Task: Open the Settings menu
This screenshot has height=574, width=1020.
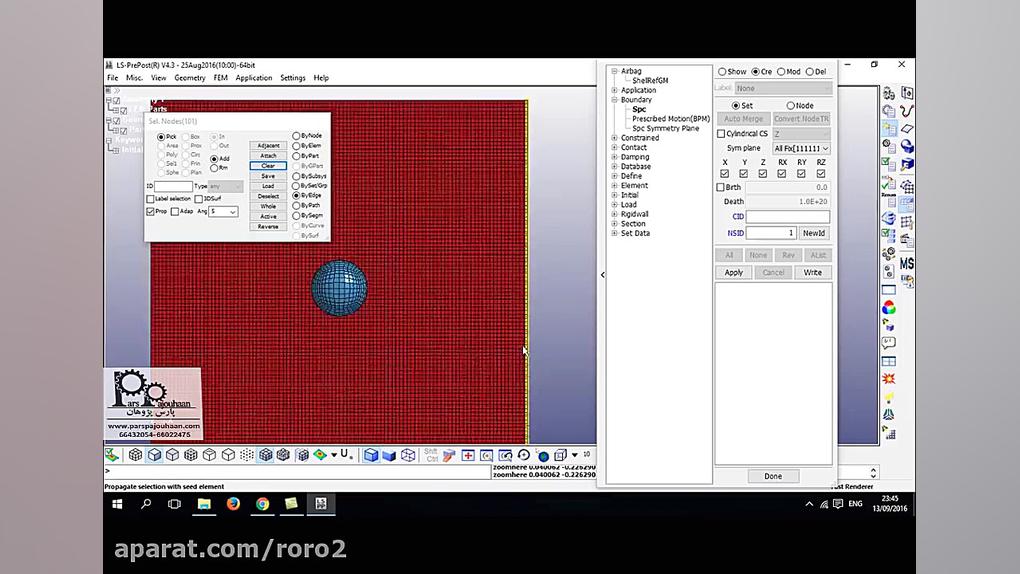Action: pos(293,78)
